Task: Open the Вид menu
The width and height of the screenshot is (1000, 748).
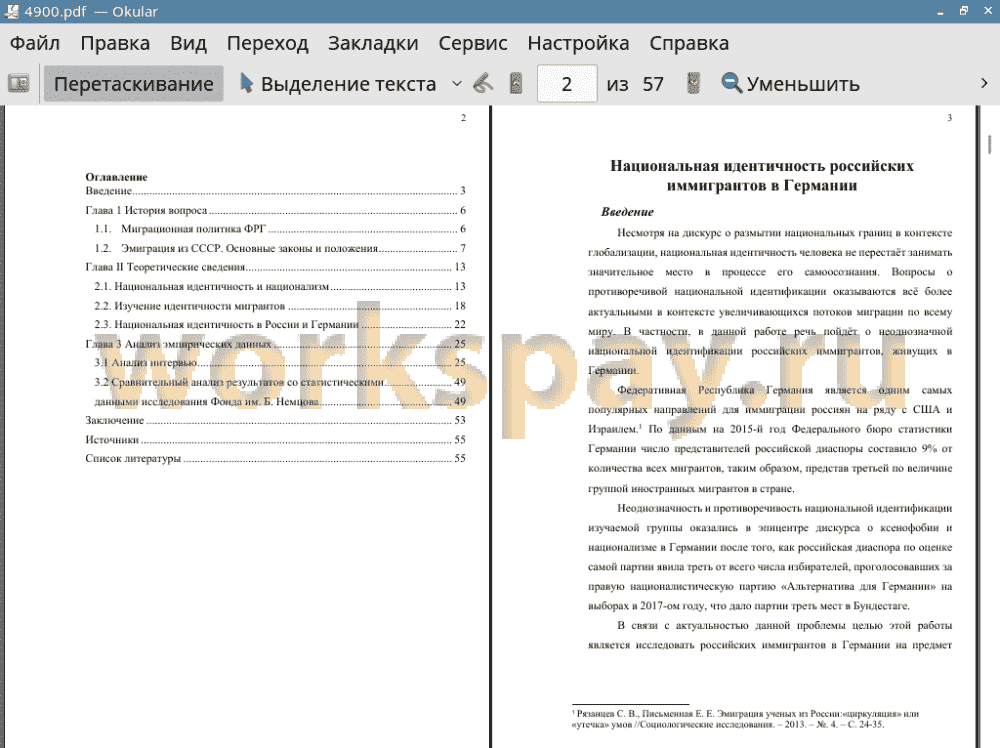Action: coord(188,43)
